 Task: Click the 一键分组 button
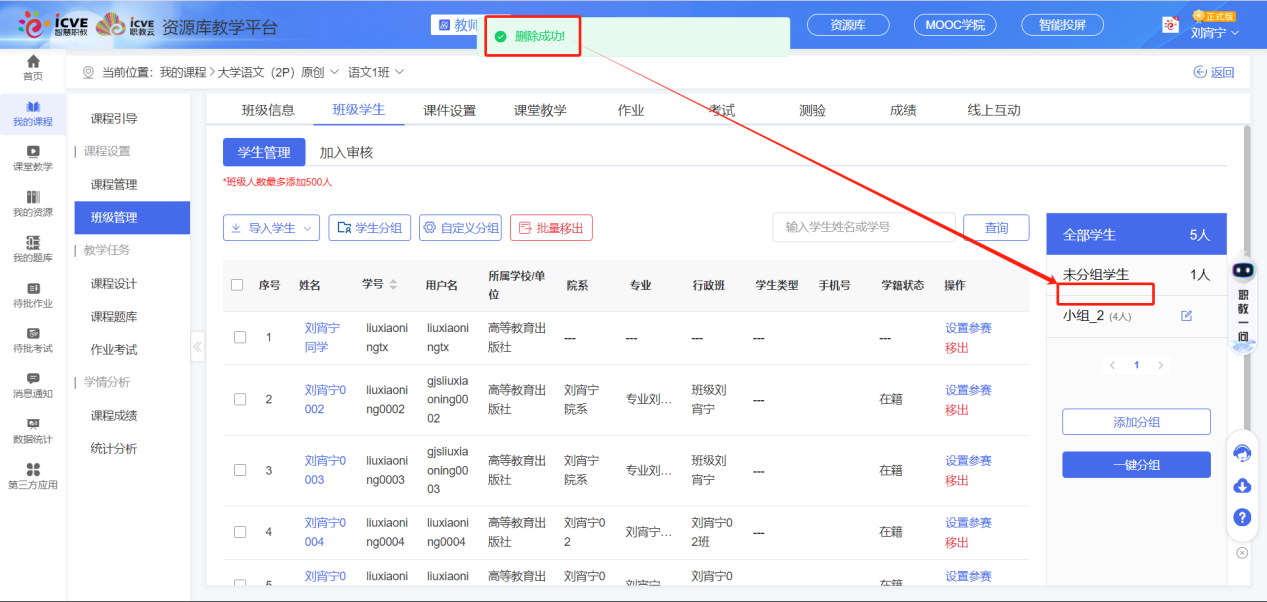[x=1136, y=465]
